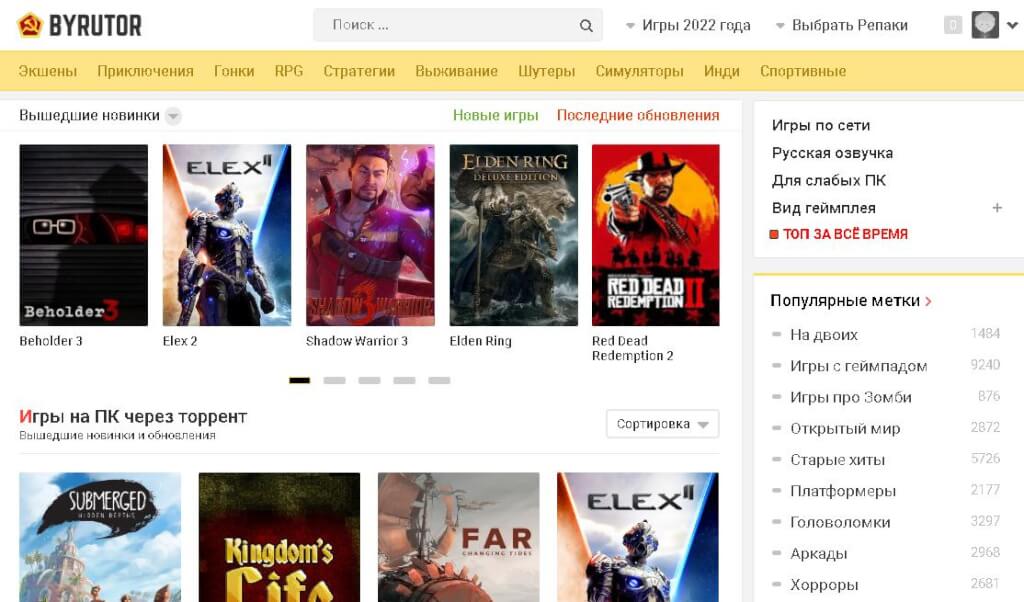Expand the Вышедшие новинки arrow
1024x602 pixels.
pyautogui.click(x=173, y=116)
